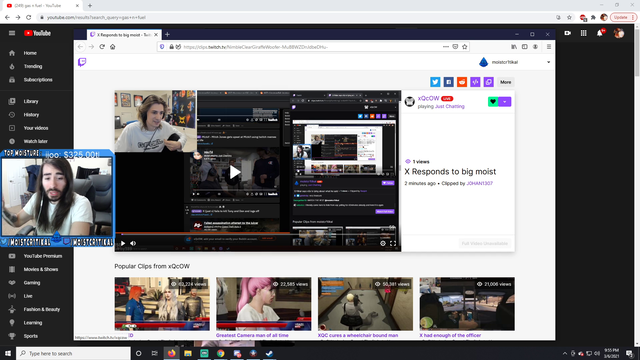The height and width of the screenshot is (360, 640).
Task: Switch to the X Responds to big moist tab
Action: click(x=124, y=35)
